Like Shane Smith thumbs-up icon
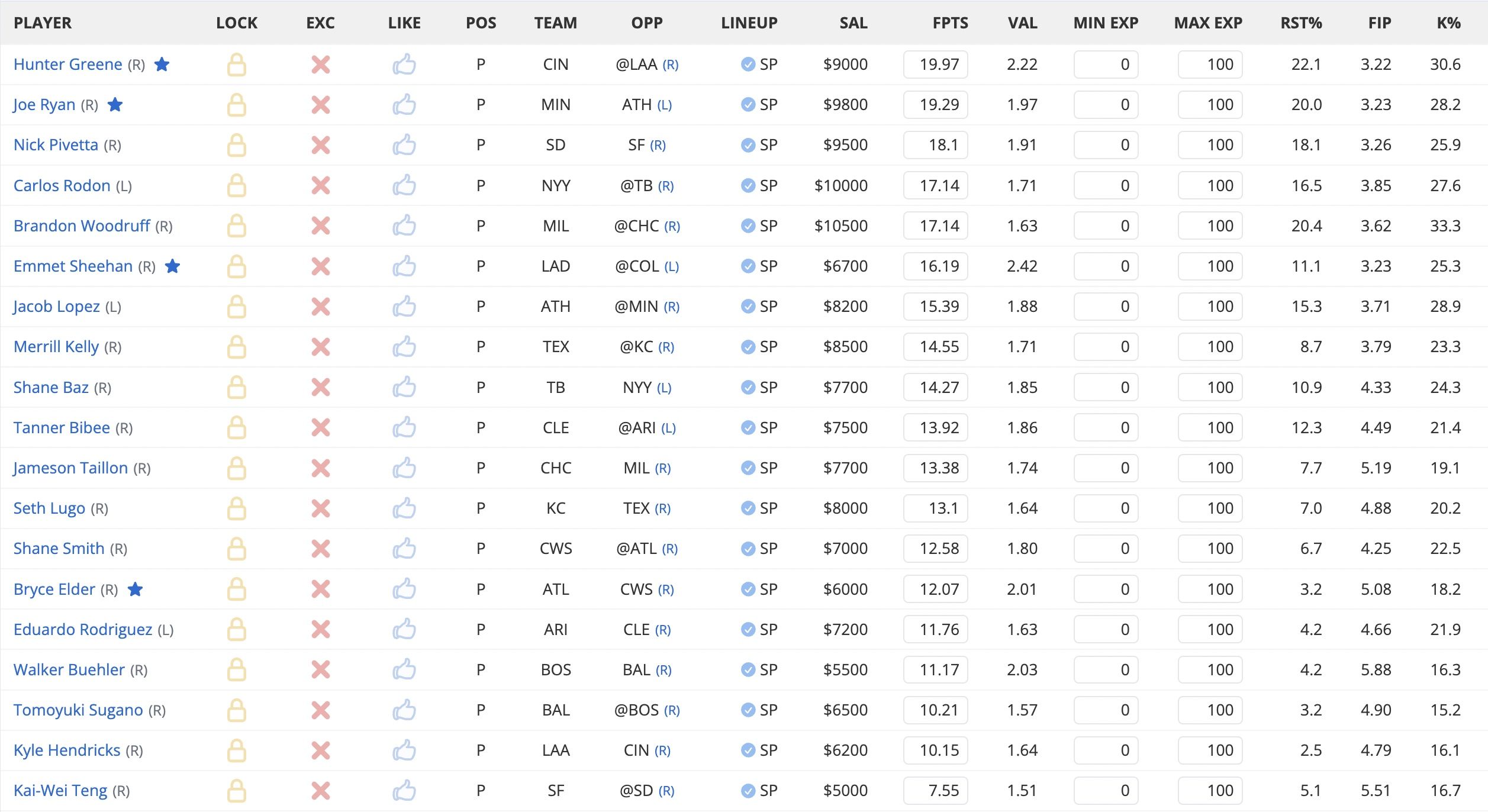 click(404, 548)
